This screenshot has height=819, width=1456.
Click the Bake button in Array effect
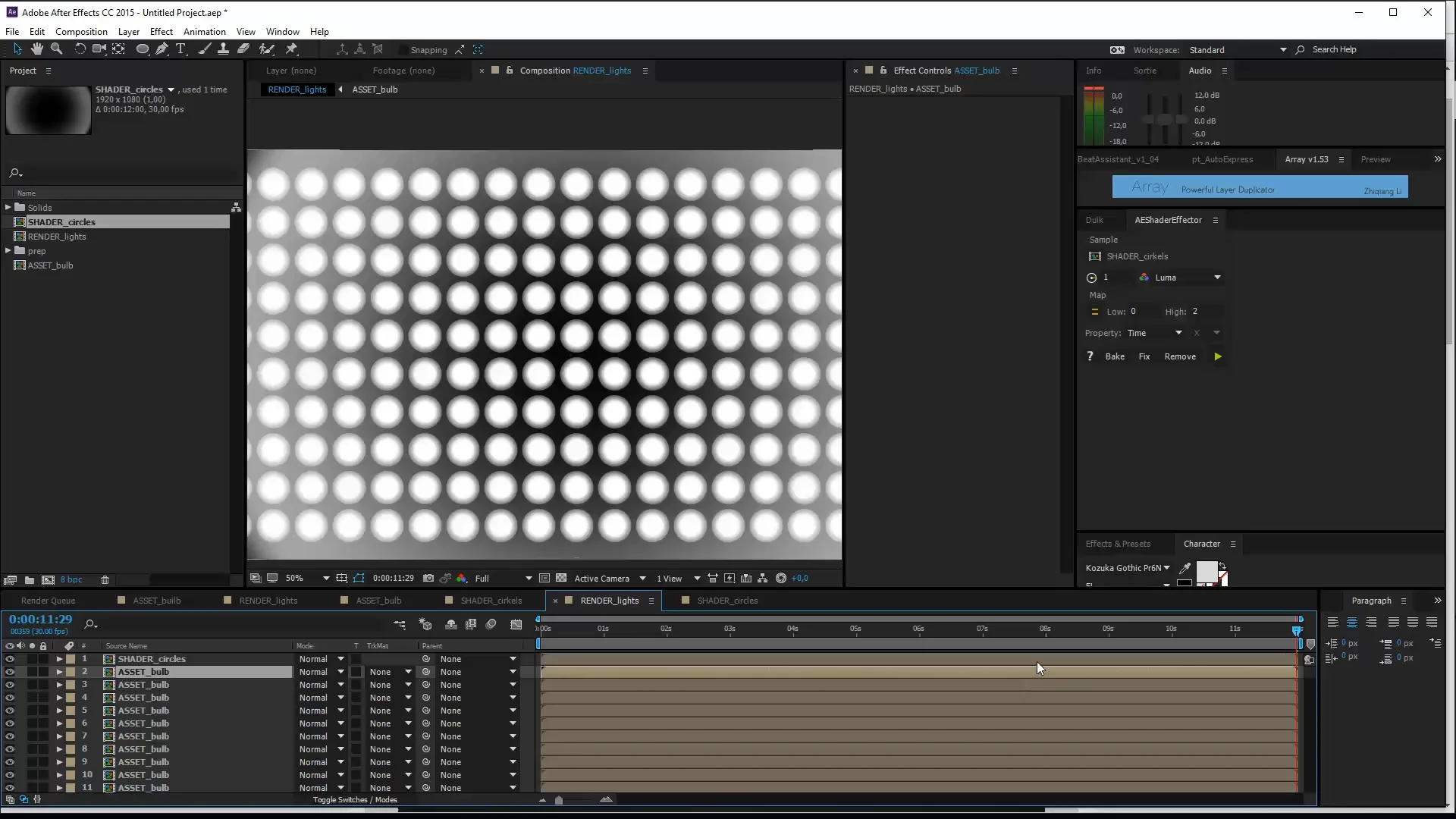(1114, 356)
